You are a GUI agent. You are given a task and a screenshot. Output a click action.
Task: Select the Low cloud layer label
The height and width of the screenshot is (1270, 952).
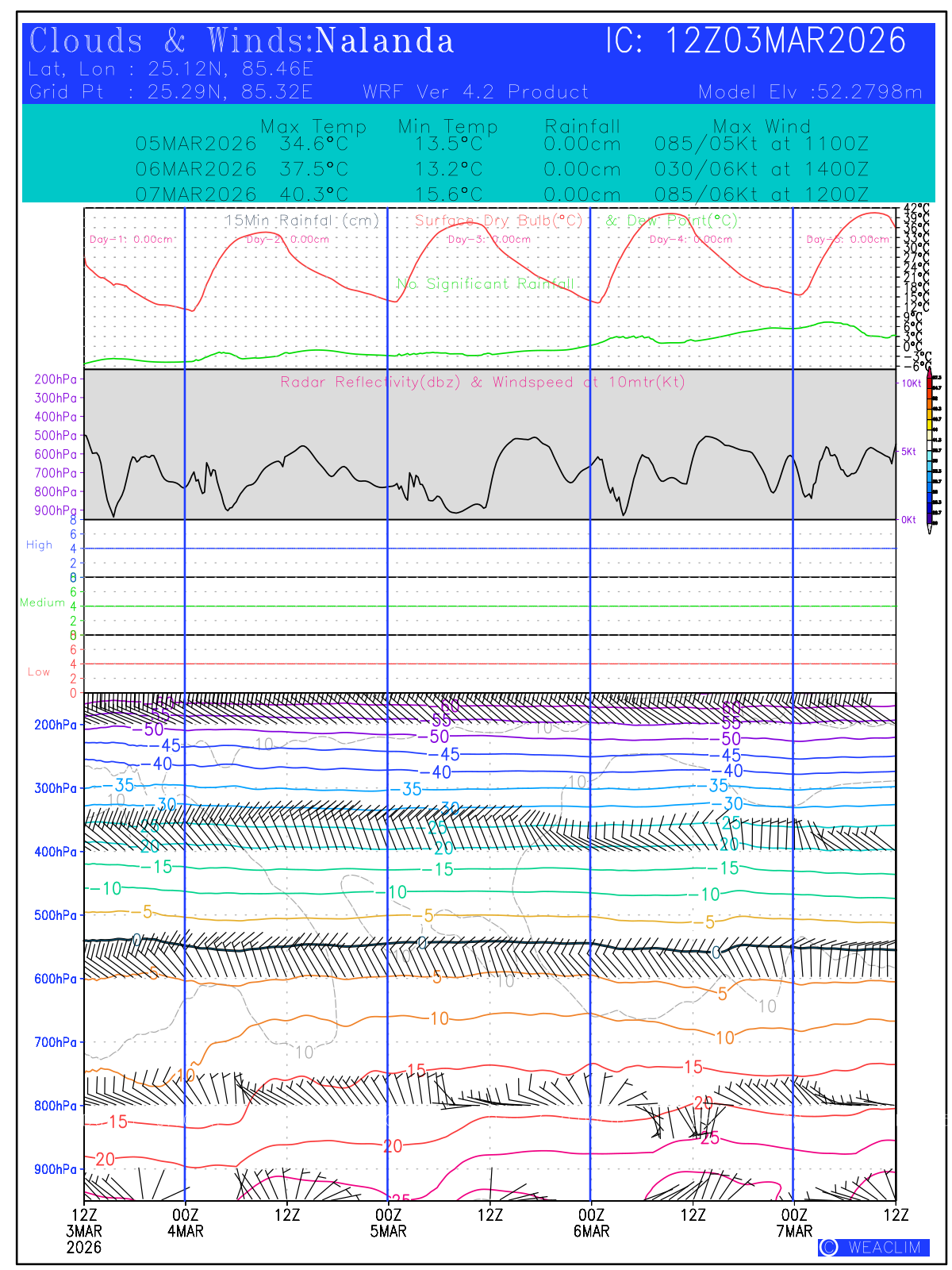click(x=39, y=672)
